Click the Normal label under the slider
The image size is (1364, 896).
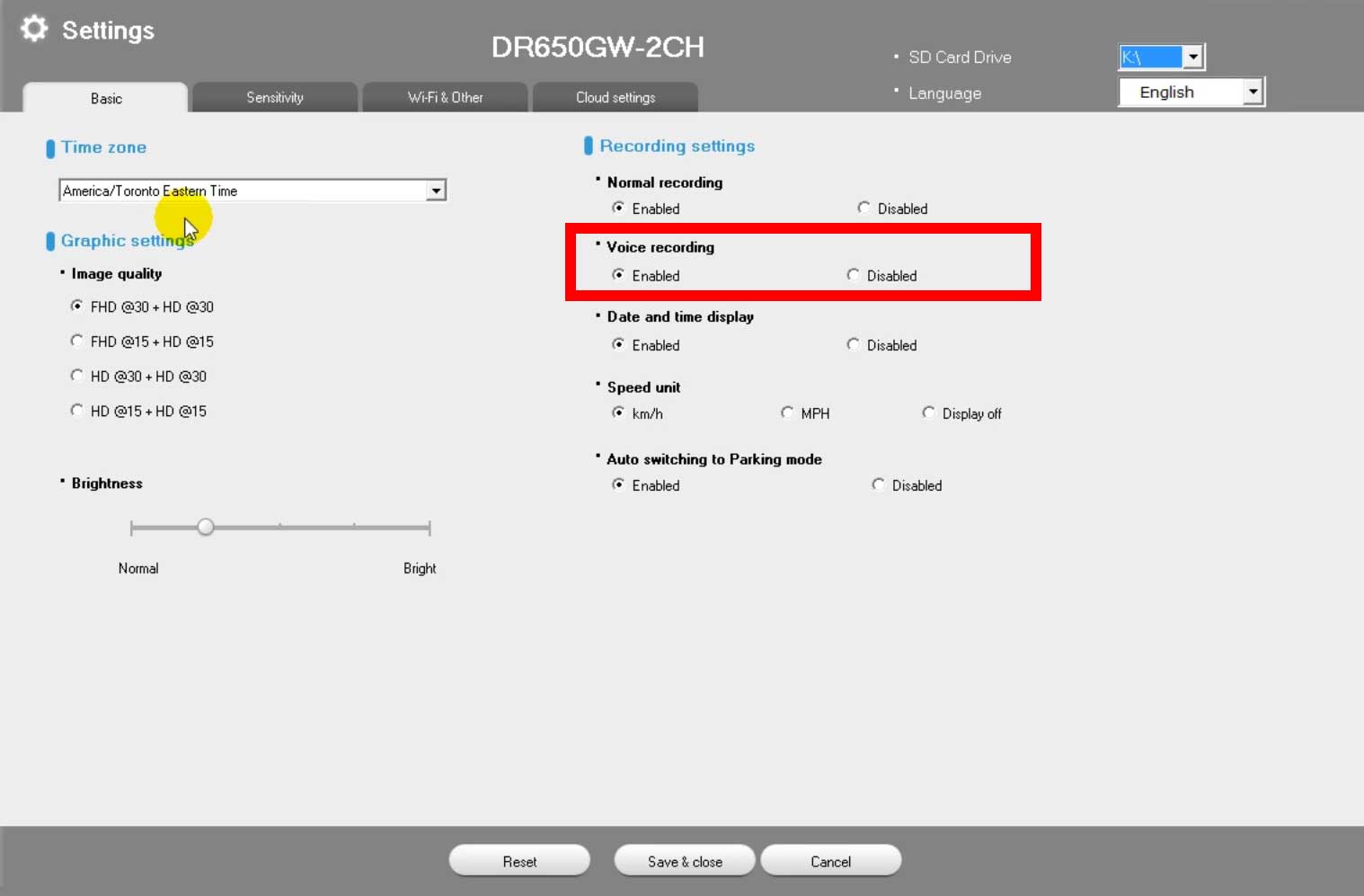pos(138,568)
